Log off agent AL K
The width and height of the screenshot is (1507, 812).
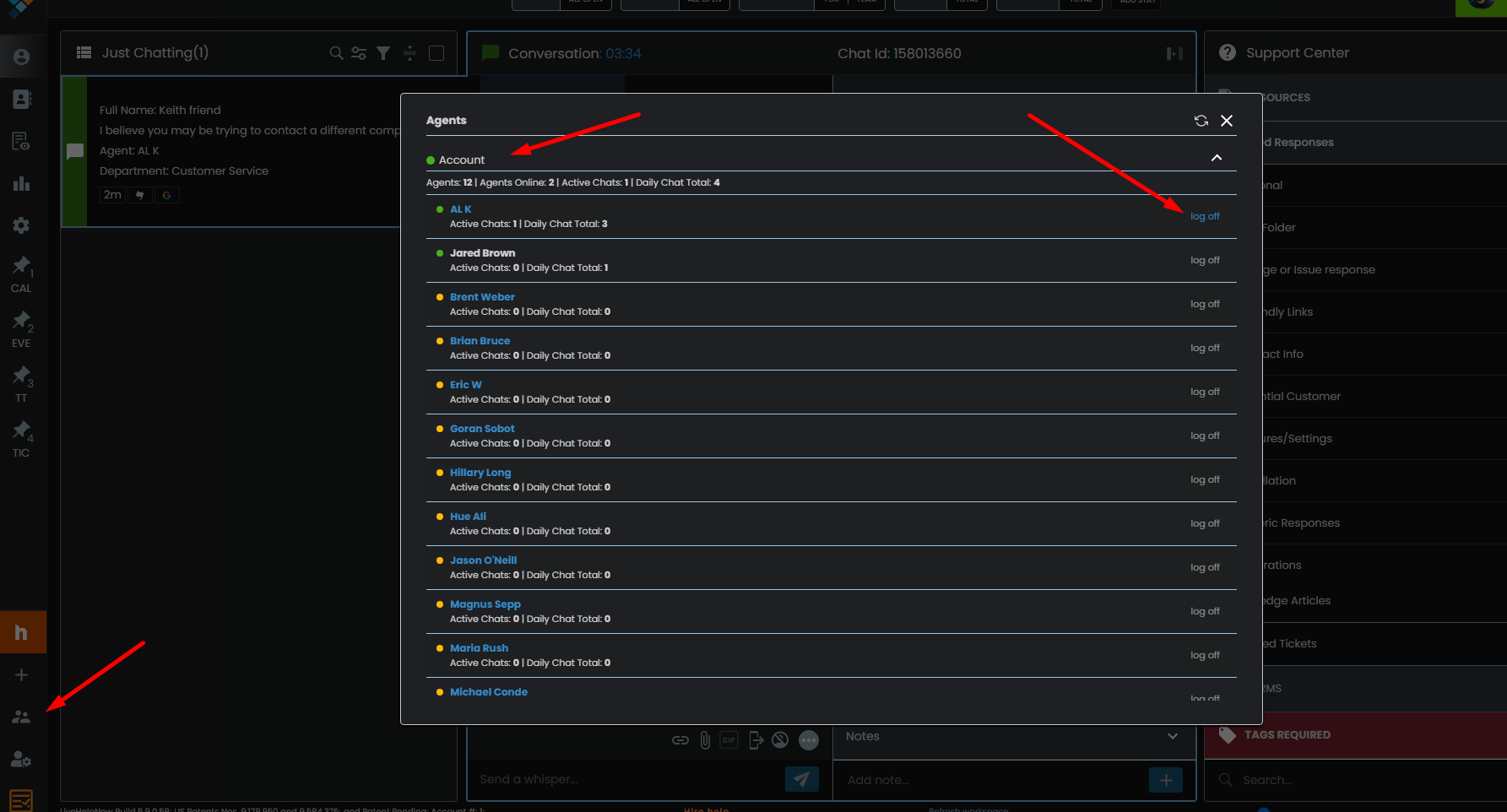[1205, 217]
